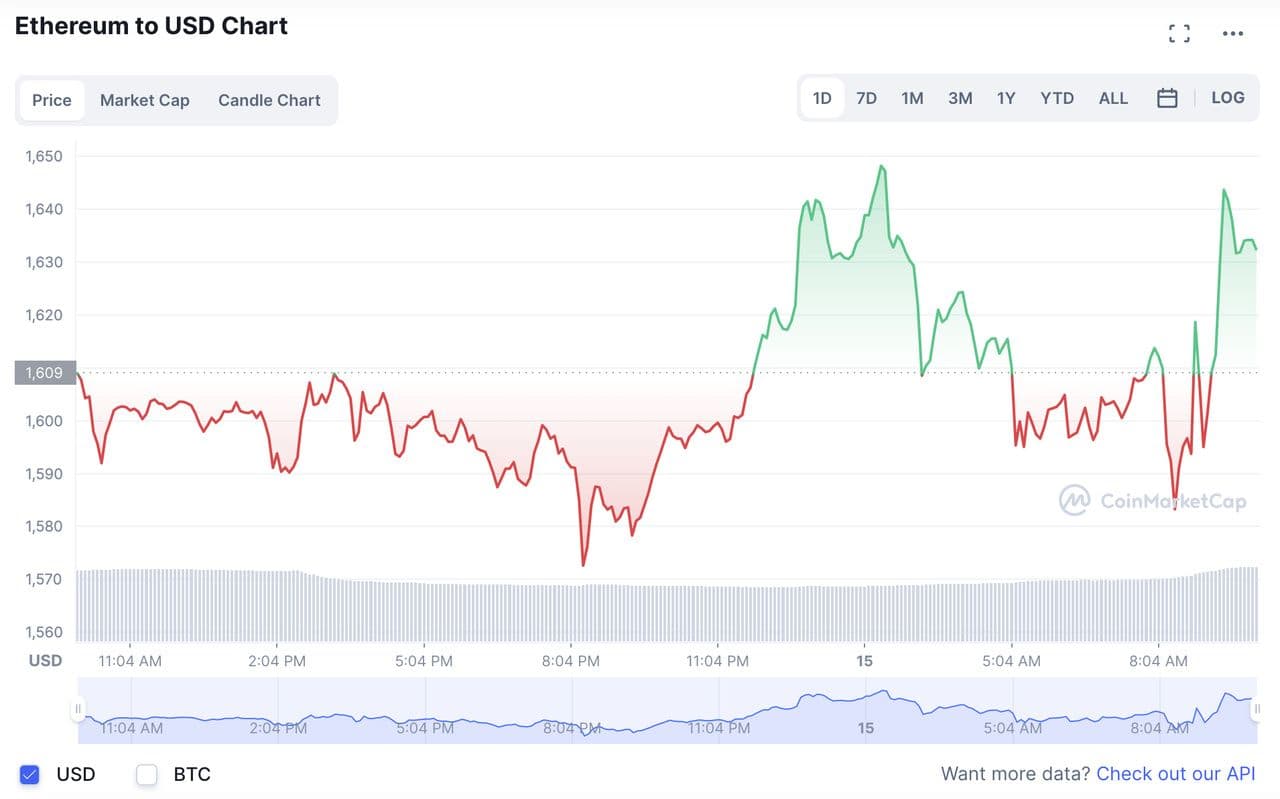
Task: Enable the BTC checkbox
Action: click(147, 774)
